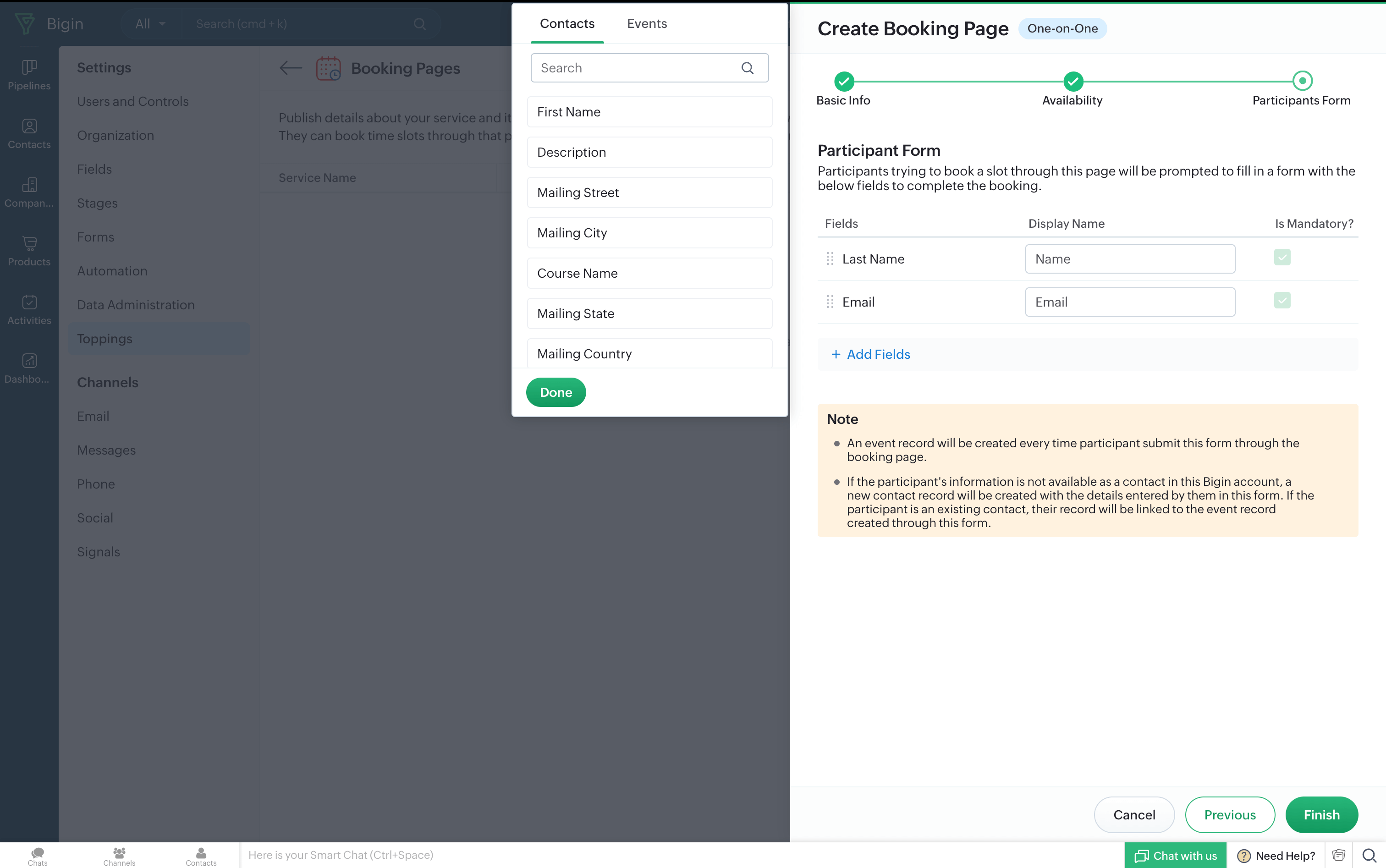Click the Service Name column header

point(318,178)
